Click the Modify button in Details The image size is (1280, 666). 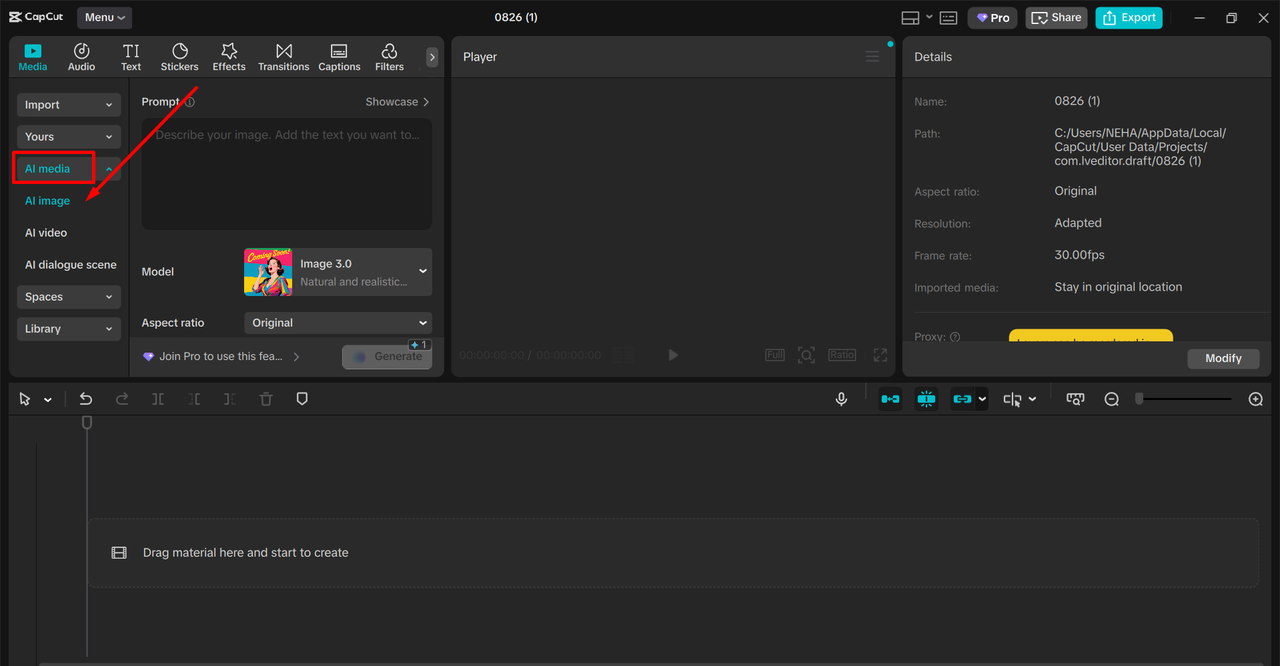click(x=1223, y=358)
